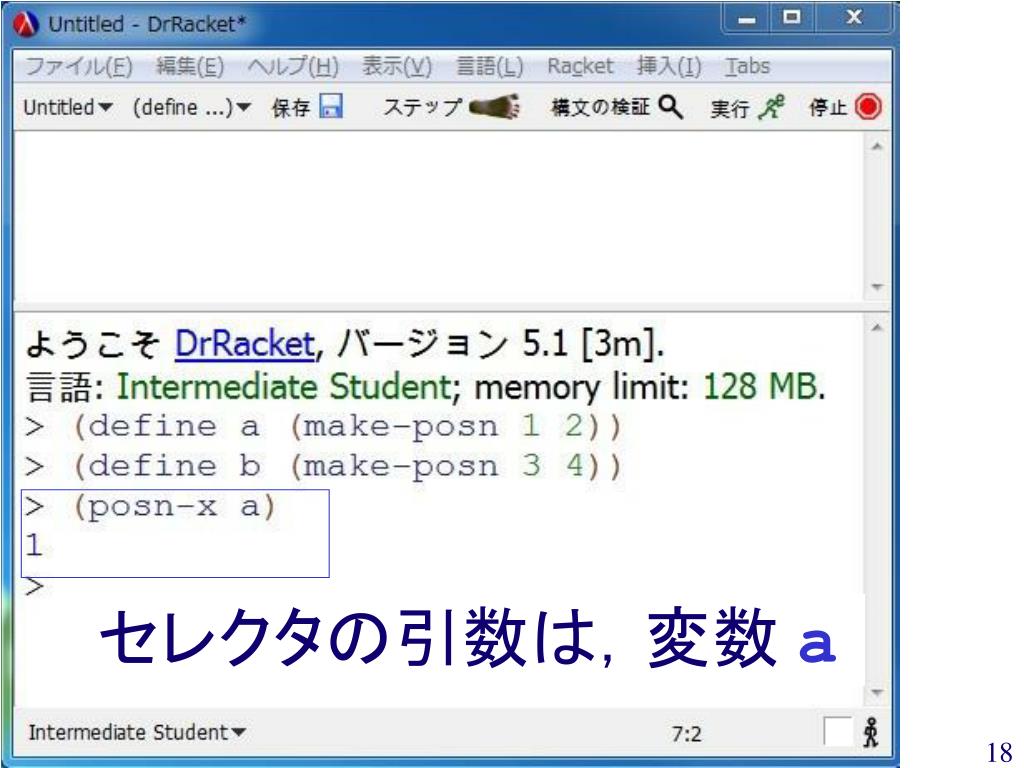The height and width of the screenshot is (768, 1024).
Task: Click the 実行 run button label
Action: [x=730, y=107]
